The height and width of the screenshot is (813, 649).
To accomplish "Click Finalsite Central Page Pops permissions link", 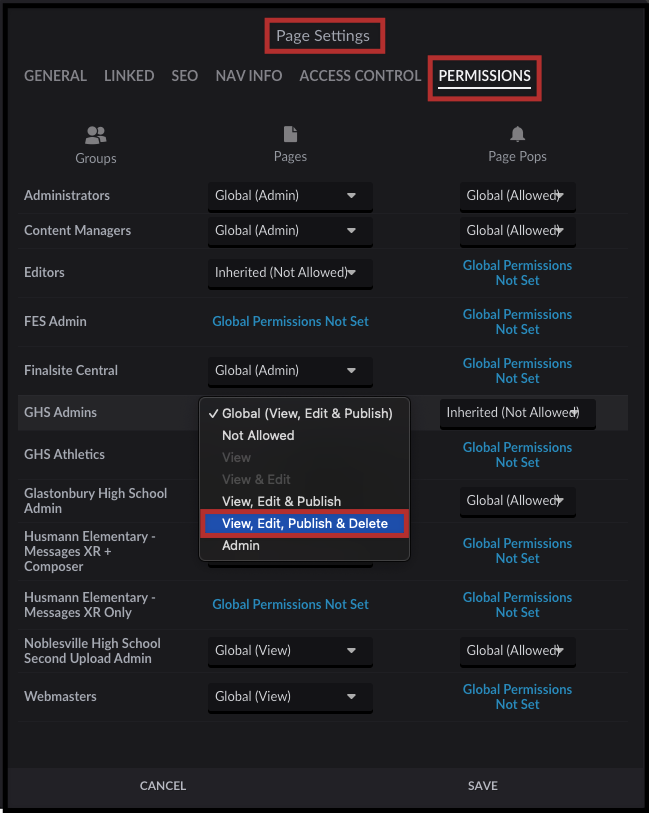I will (x=517, y=371).
